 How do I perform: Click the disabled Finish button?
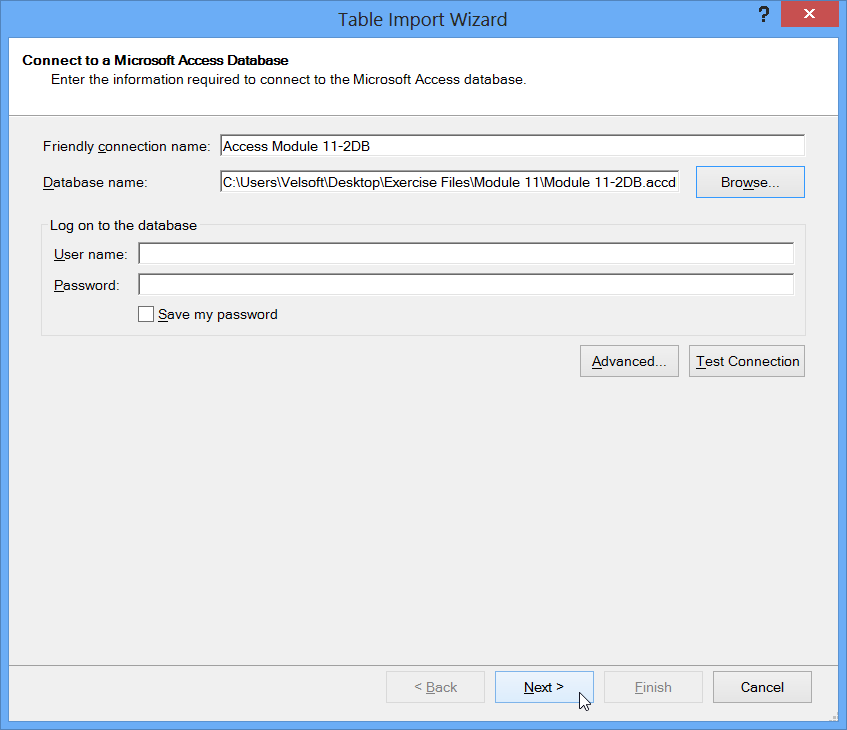pos(653,687)
